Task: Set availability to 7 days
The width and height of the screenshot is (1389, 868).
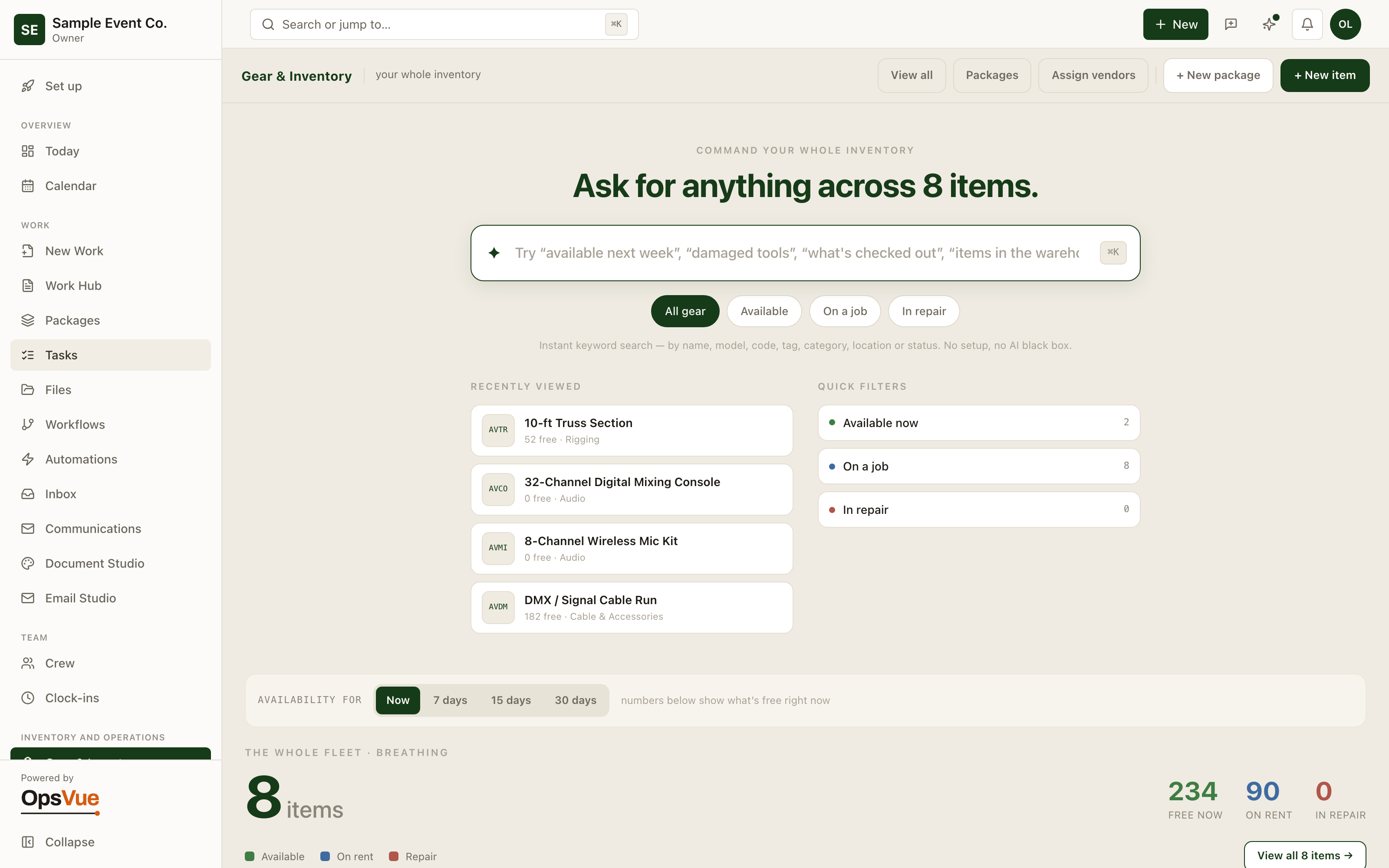Action: pos(450,700)
